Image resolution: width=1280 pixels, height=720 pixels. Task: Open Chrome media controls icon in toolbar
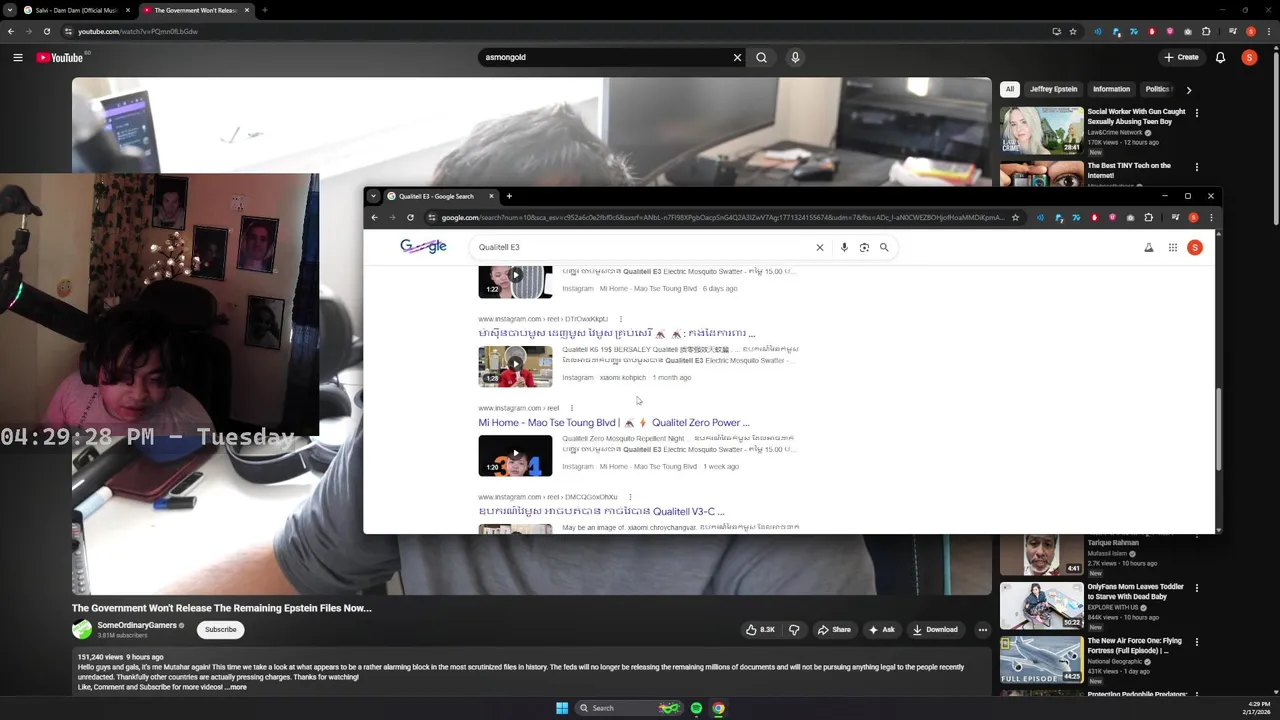(1232, 31)
